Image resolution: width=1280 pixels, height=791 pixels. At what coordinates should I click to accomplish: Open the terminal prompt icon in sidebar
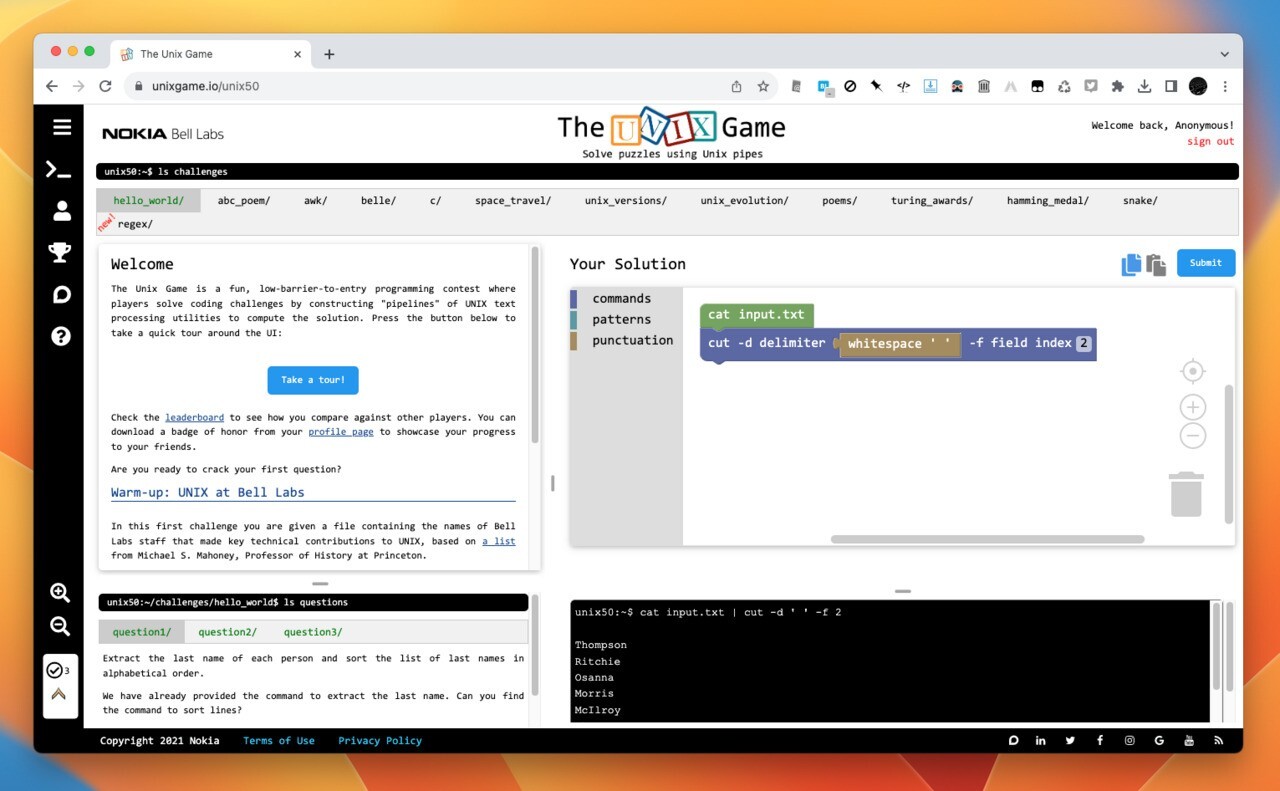click(x=60, y=169)
